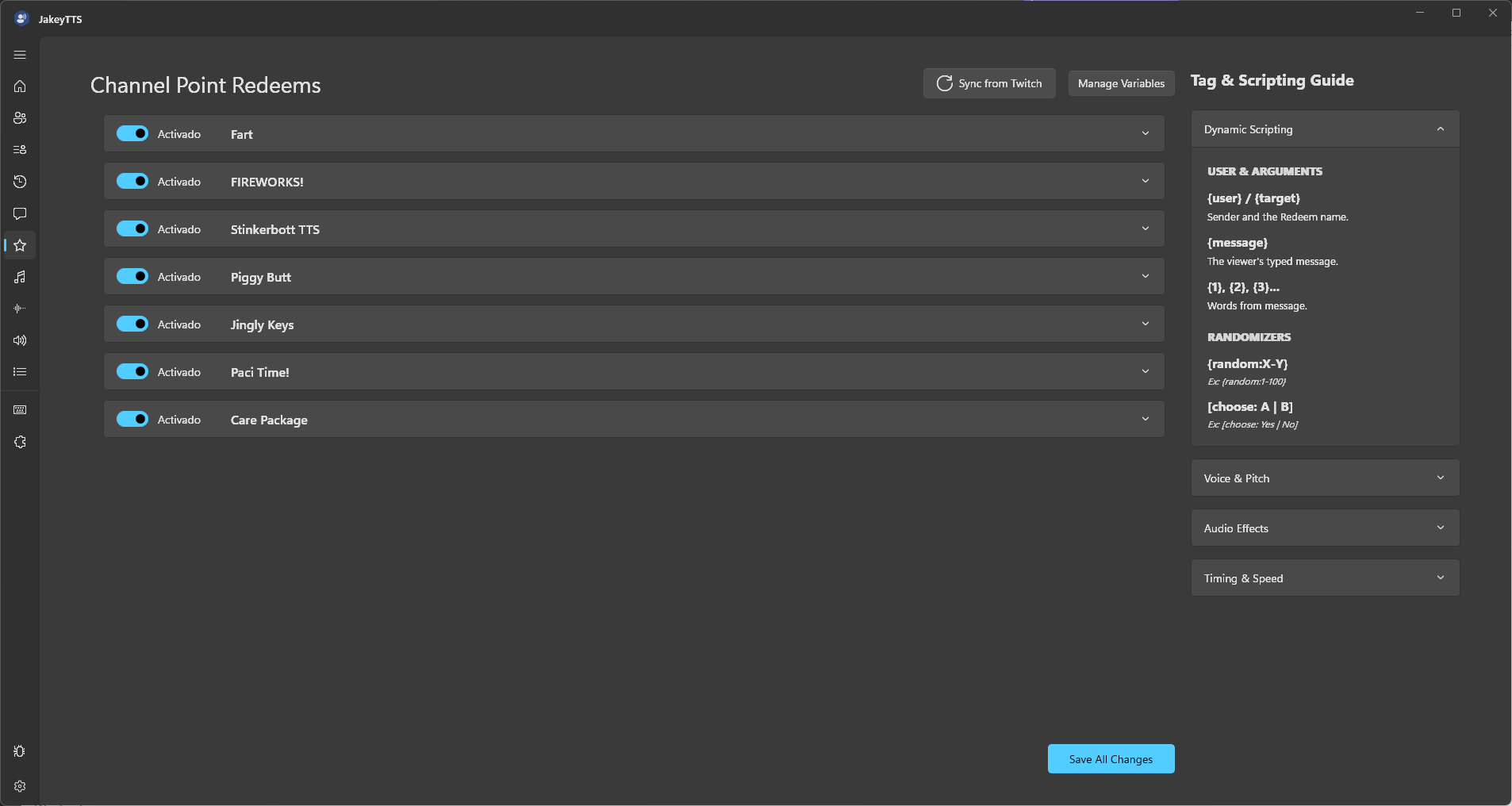Click the Stinkerbott TTS redeem name
The image size is (1512, 806).
pos(275,229)
